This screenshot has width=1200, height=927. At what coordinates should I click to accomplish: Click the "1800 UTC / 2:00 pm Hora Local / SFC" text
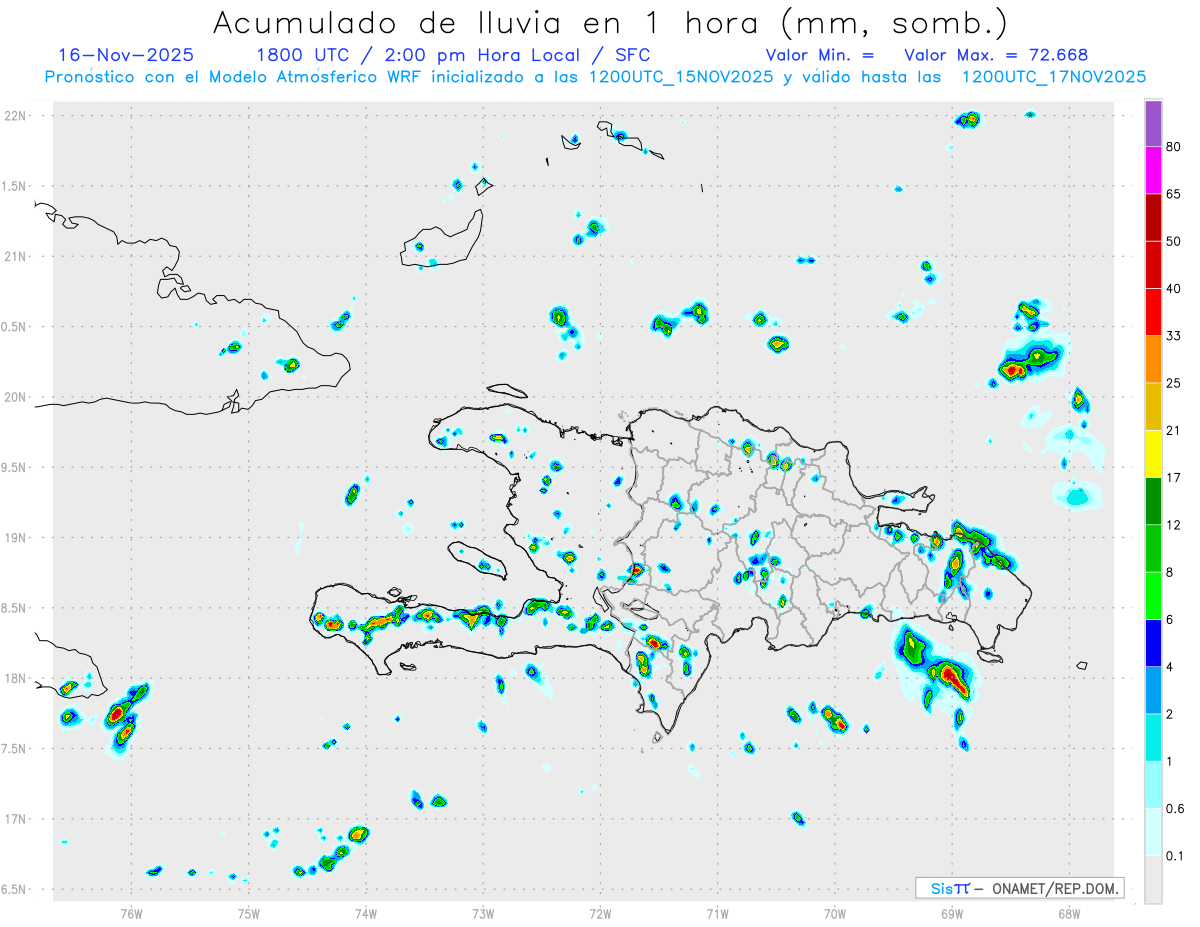pos(453,55)
